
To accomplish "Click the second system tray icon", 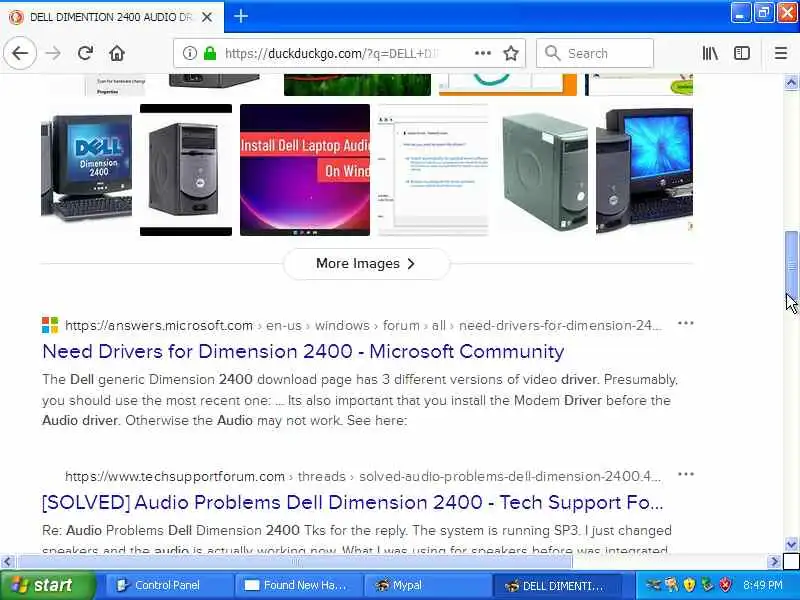I will click(x=671, y=585).
